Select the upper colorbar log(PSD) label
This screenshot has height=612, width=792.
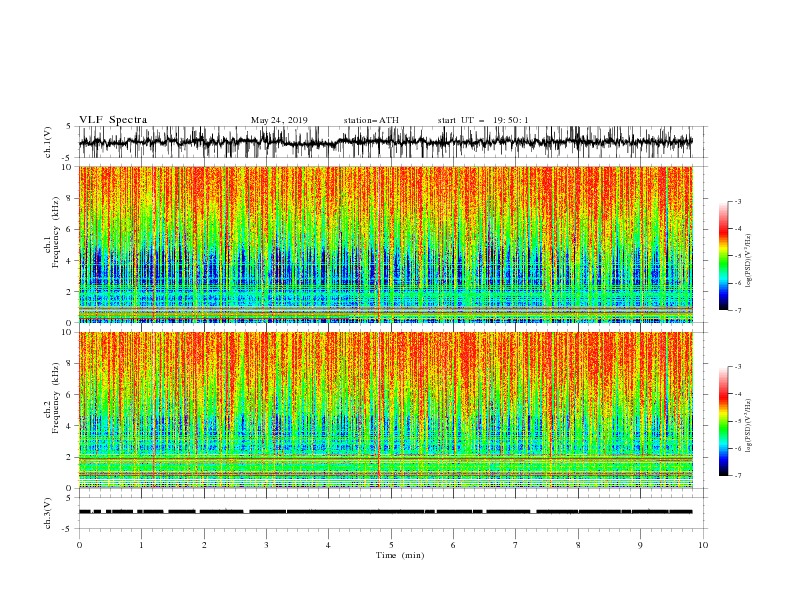748,261
